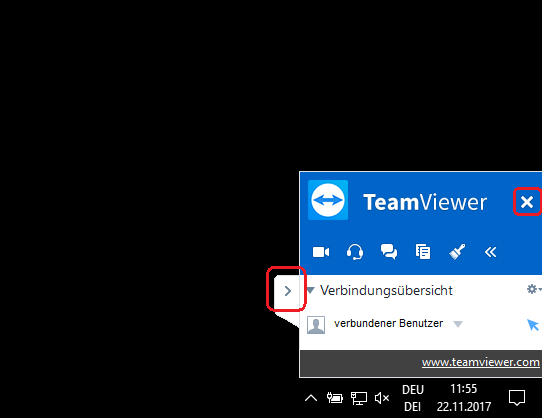Open the www.teamviewer.com link

tap(480, 362)
